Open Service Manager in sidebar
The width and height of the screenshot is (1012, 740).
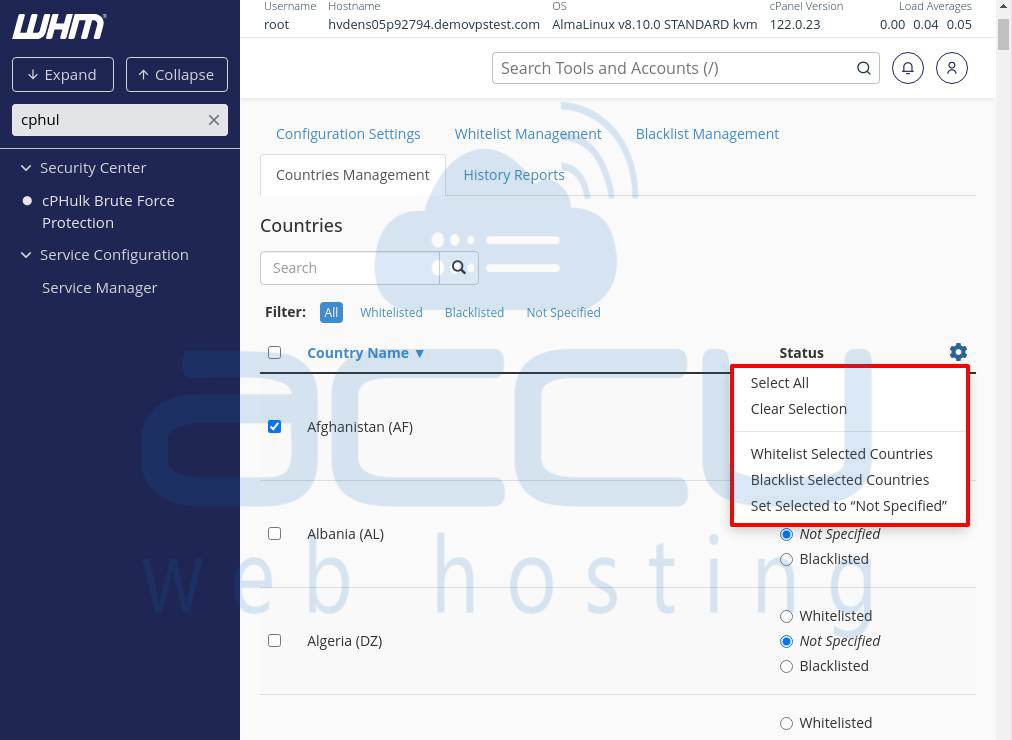pos(99,288)
